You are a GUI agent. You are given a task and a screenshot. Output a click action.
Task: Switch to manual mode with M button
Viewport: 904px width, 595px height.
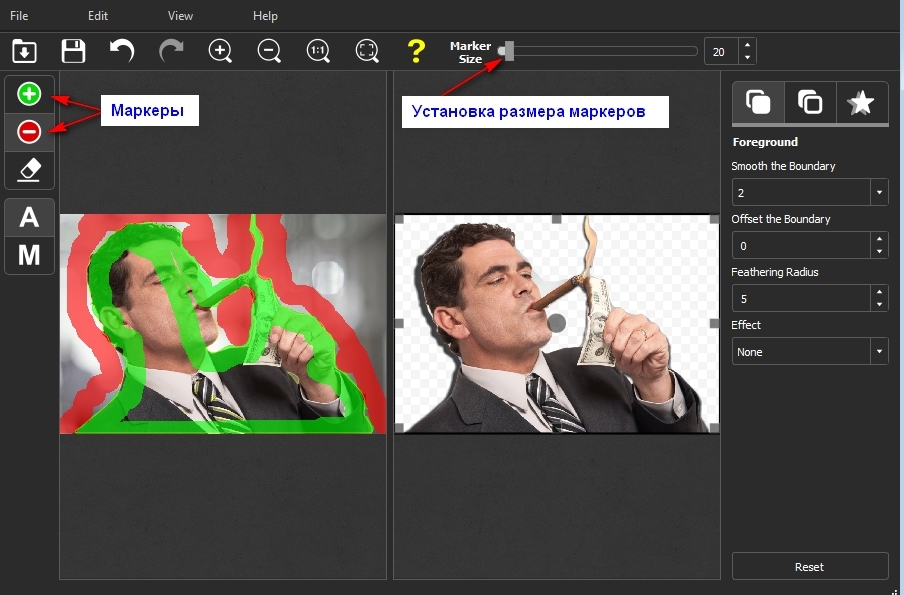tap(29, 255)
